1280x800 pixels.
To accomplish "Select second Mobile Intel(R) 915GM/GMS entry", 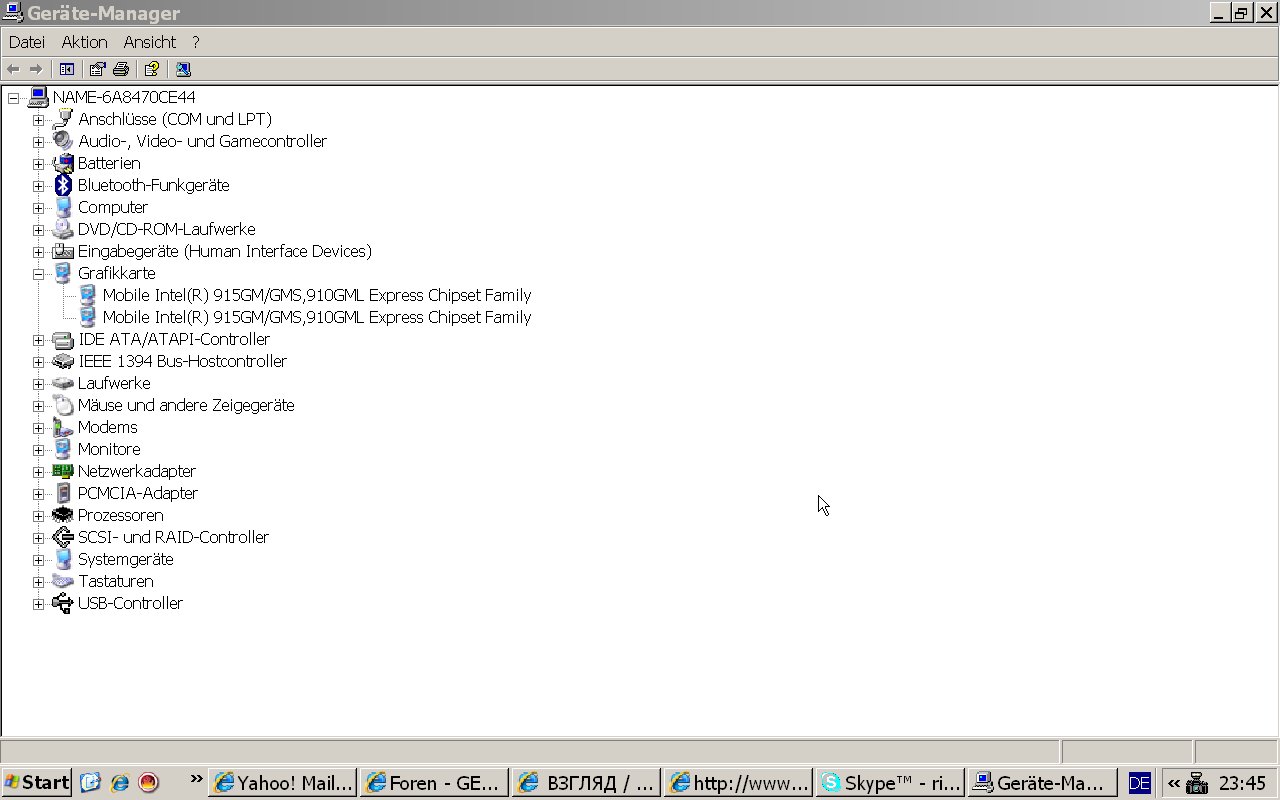I will click(317, 317).
